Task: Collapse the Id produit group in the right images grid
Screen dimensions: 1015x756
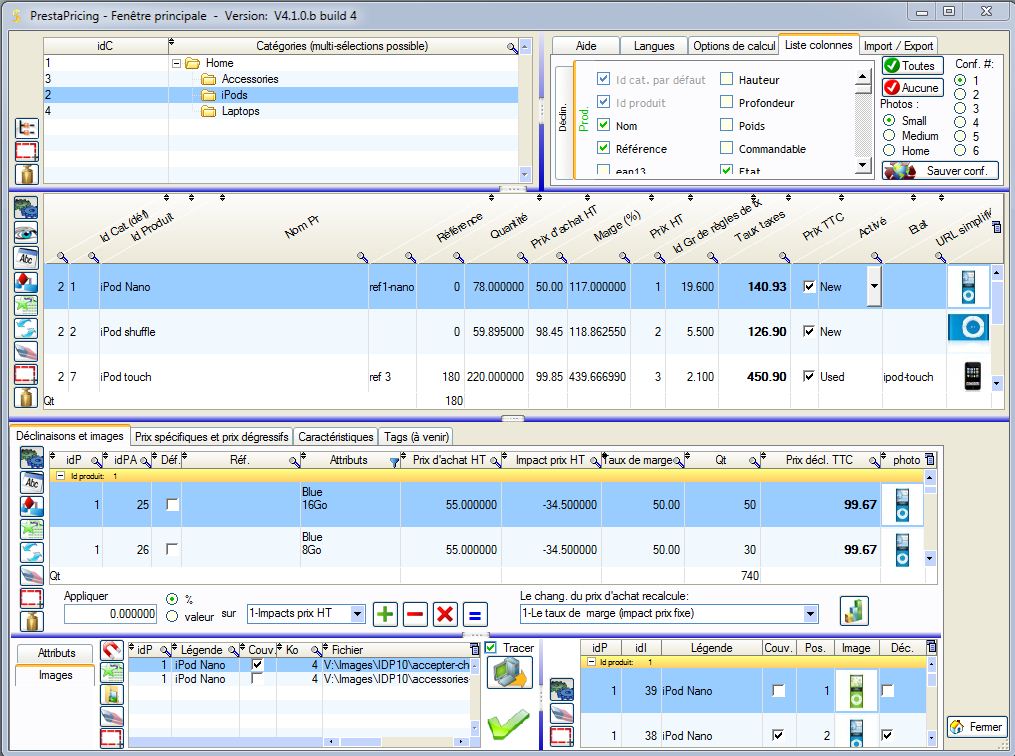Action: pos(591,662)
